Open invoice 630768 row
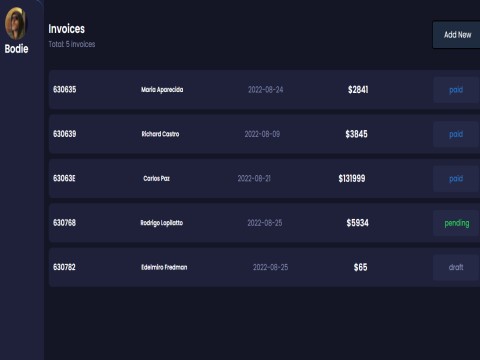Image resolution: width=480 pixels, height=360 pixels. (x=264, y=223)
